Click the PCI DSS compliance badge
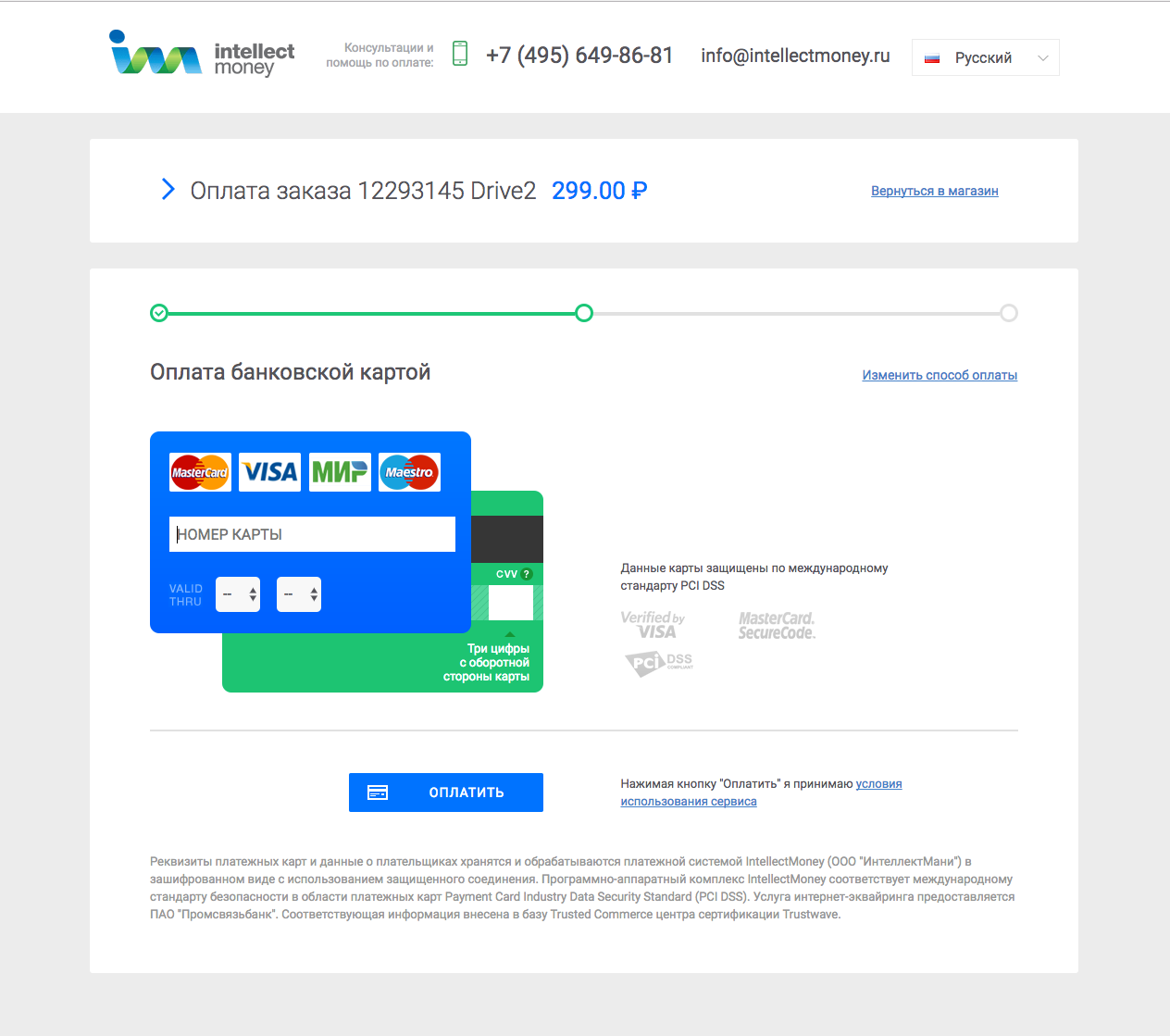 pyautogui.click(x=659, y=663)
